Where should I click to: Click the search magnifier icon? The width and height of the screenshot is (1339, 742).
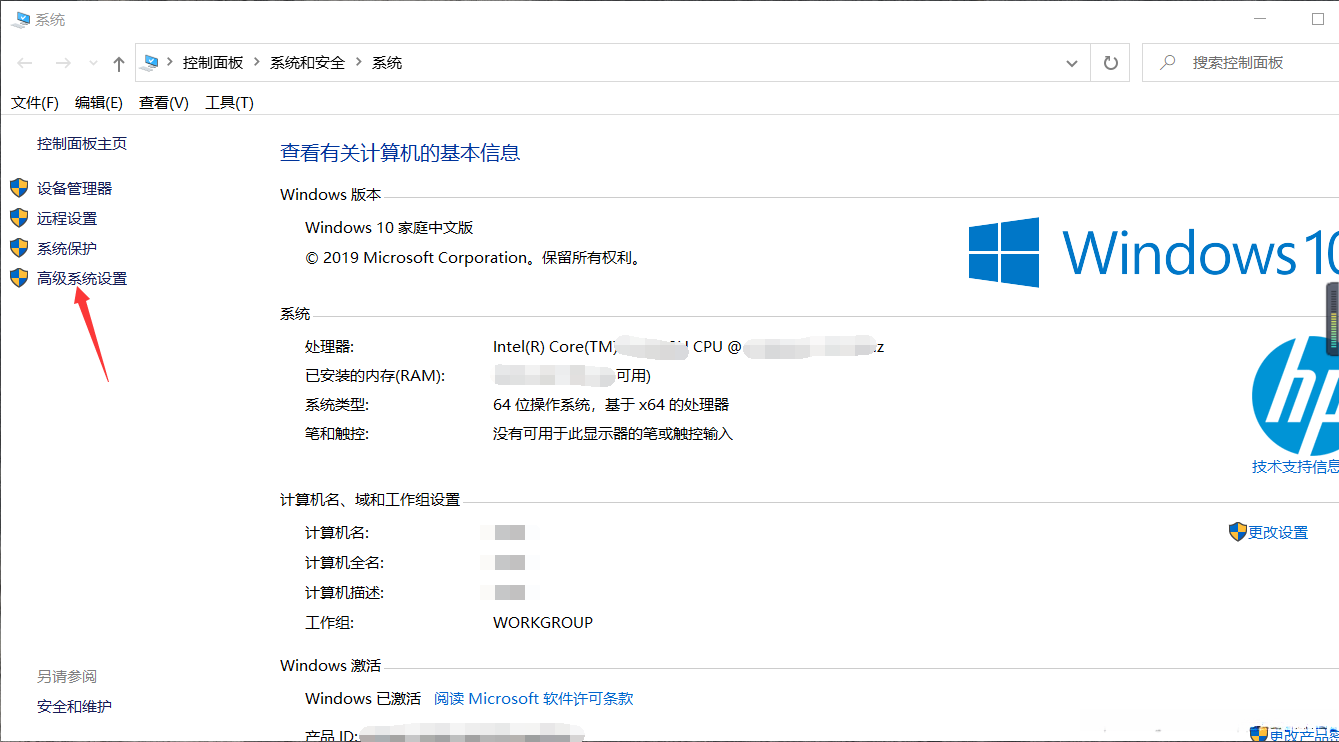pos(1167,62)
